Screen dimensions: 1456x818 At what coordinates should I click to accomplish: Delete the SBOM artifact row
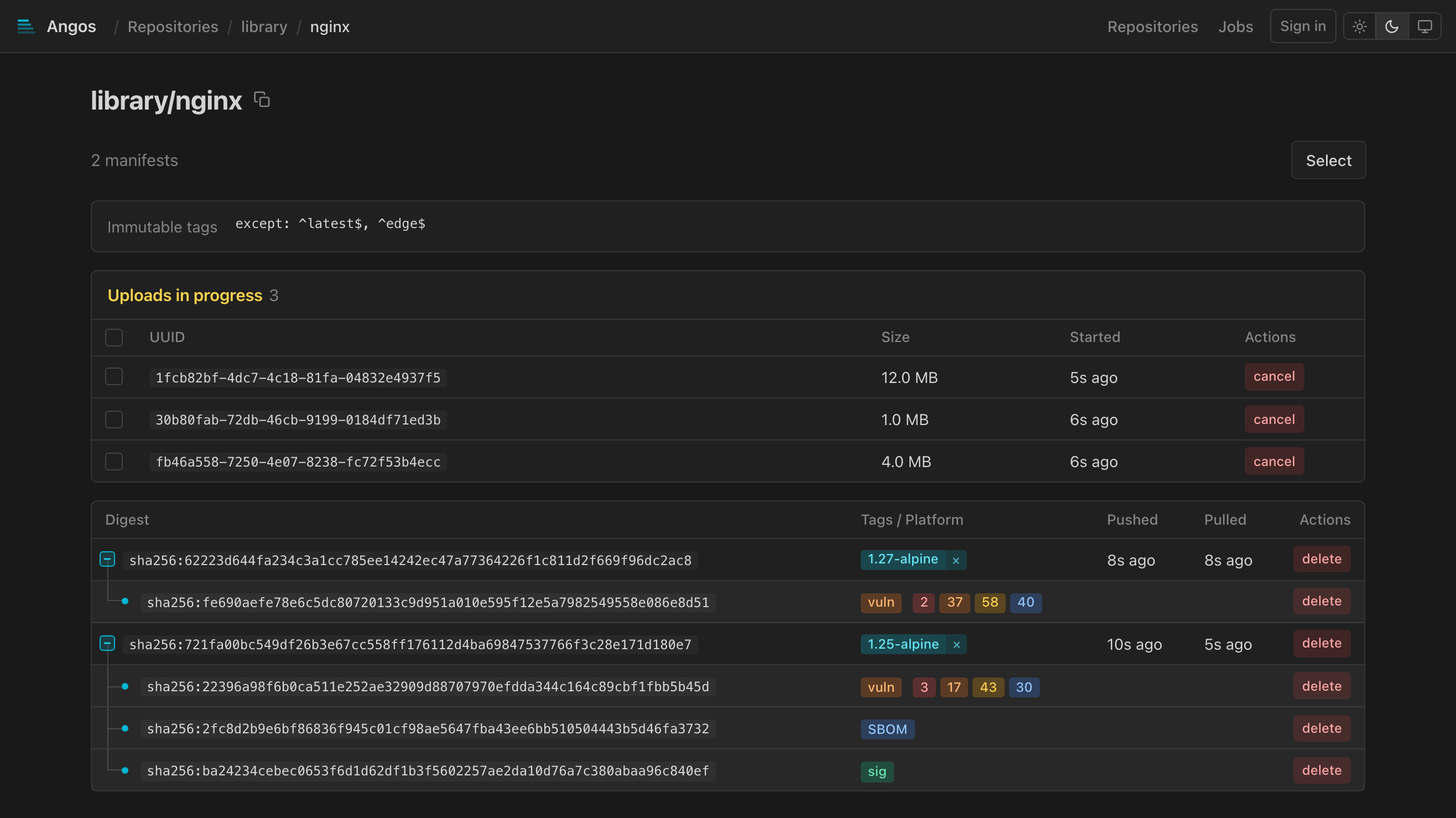coord(1322,728)
